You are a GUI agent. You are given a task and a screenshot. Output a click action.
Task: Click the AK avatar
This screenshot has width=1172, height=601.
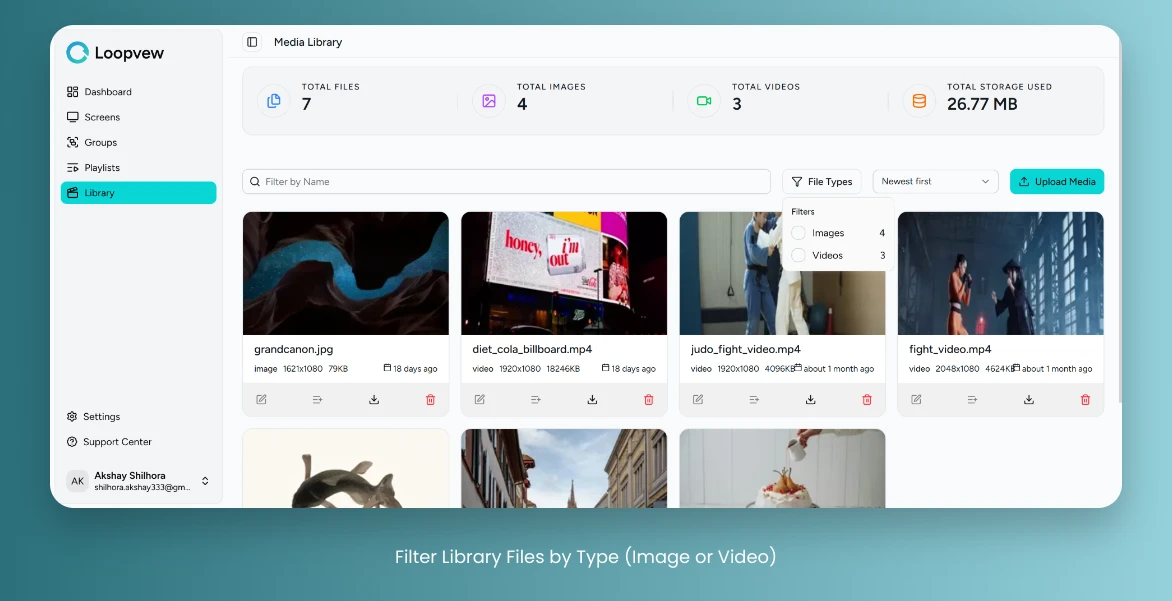(77, 481)
